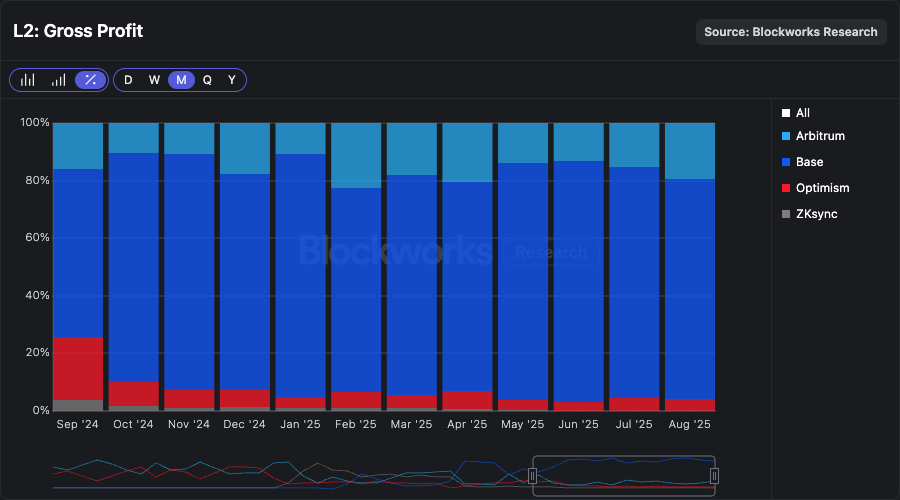
Task: Click left handle of range selector
Action: (533, 475)
